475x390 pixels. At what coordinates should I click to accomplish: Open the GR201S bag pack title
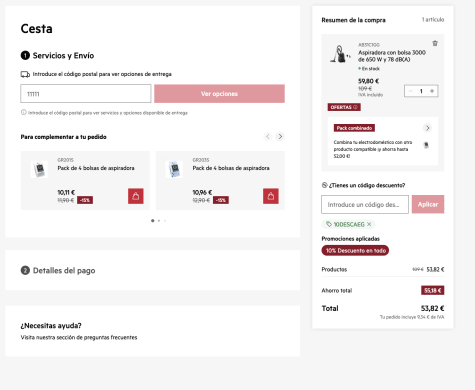pyautogui.click(x=96, y=168)
